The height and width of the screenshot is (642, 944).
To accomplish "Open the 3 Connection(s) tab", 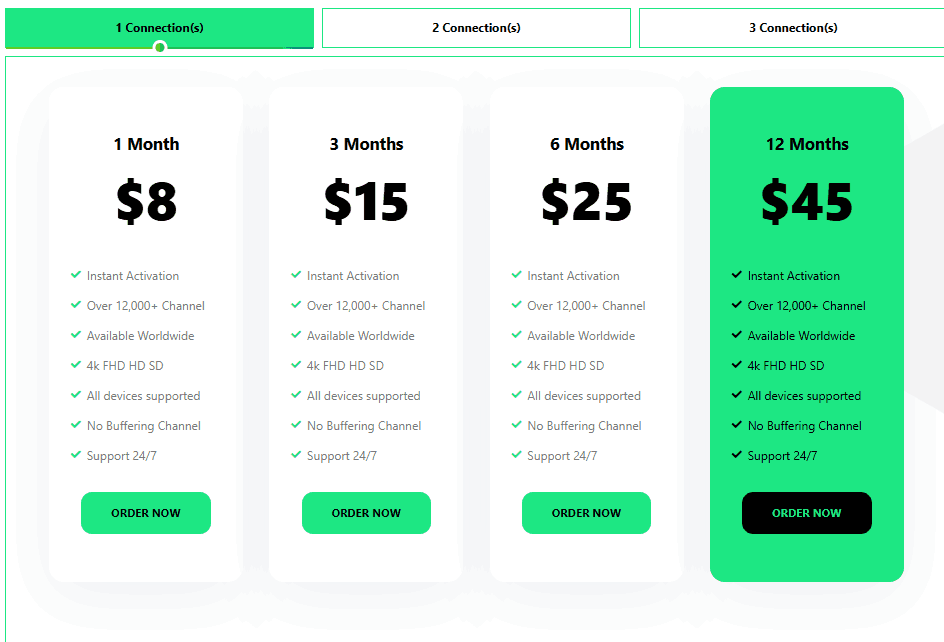I will [x=792, y=28].
